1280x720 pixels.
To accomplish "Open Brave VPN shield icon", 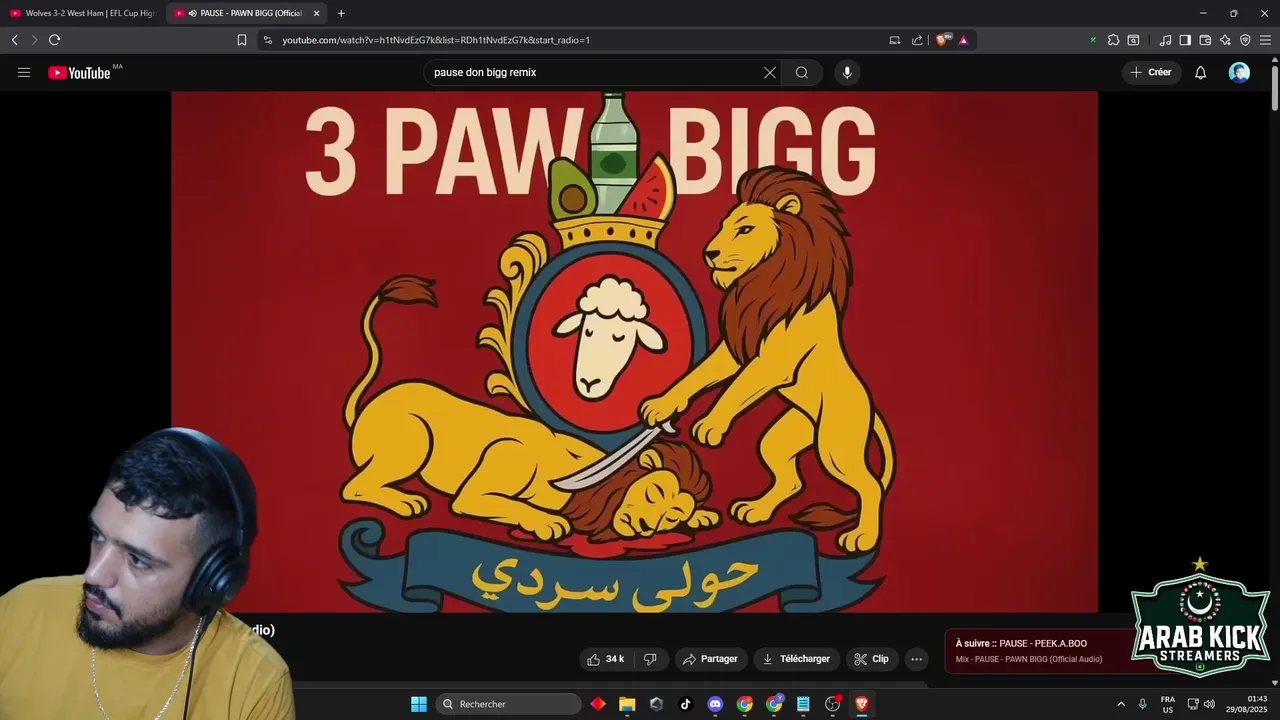I will click(x=1245, y=40).
